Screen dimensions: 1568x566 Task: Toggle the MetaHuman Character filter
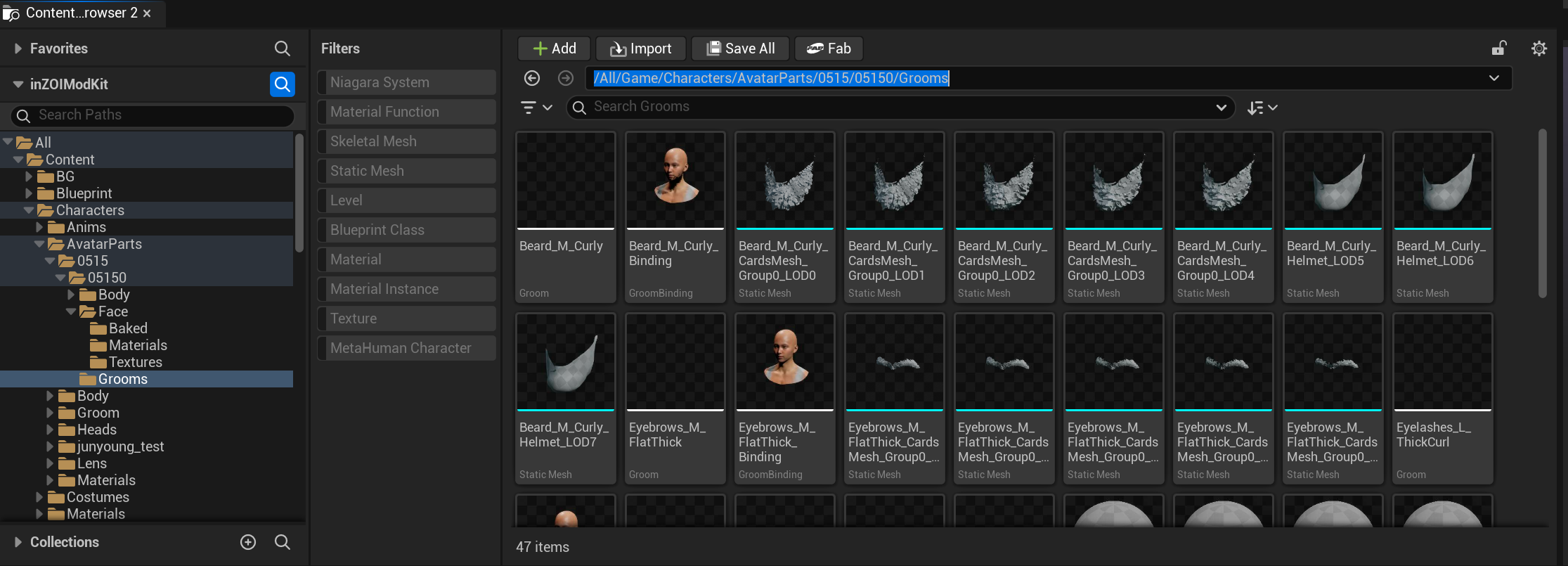[407, 348]
